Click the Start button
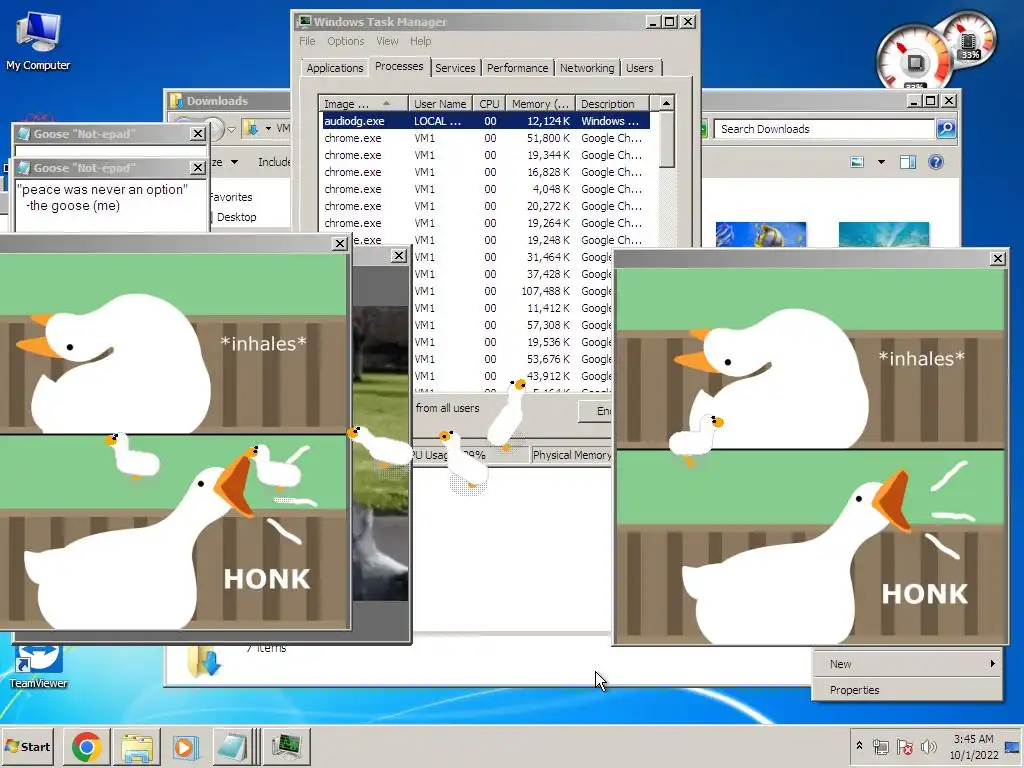The image size is (1024, 768). coord(27,746)
